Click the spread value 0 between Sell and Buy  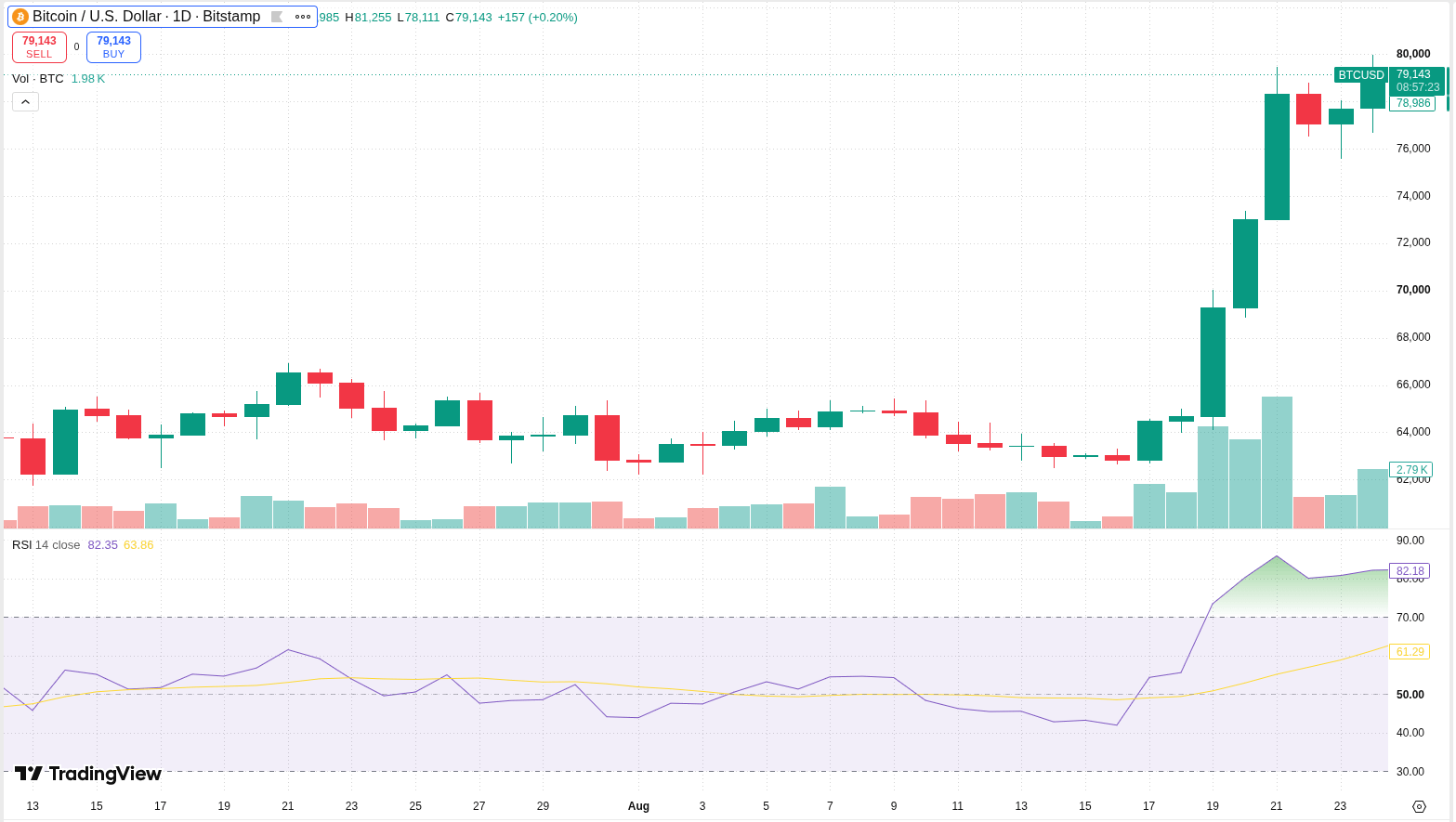pos(76,47)
